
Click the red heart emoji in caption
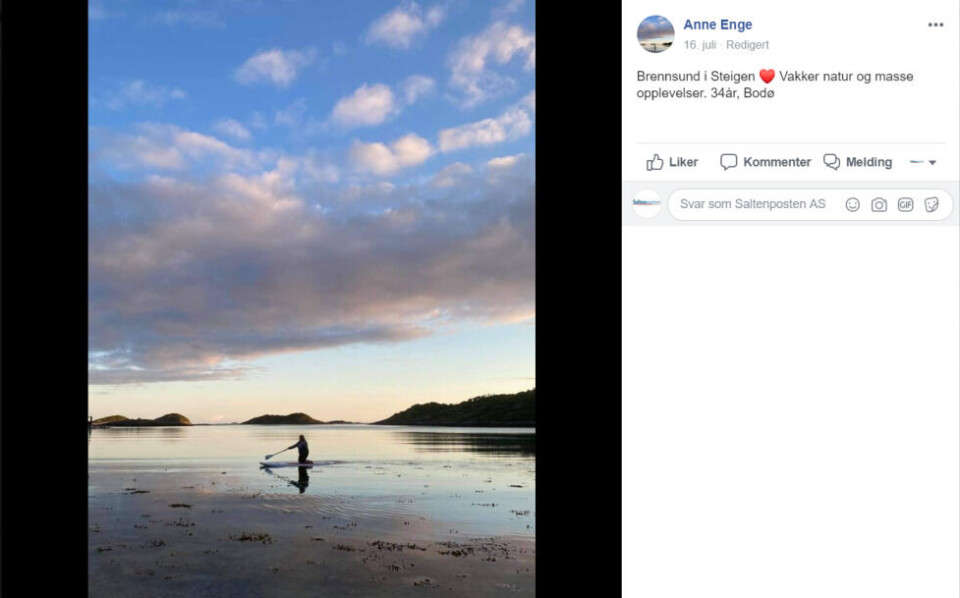(767, 76)
